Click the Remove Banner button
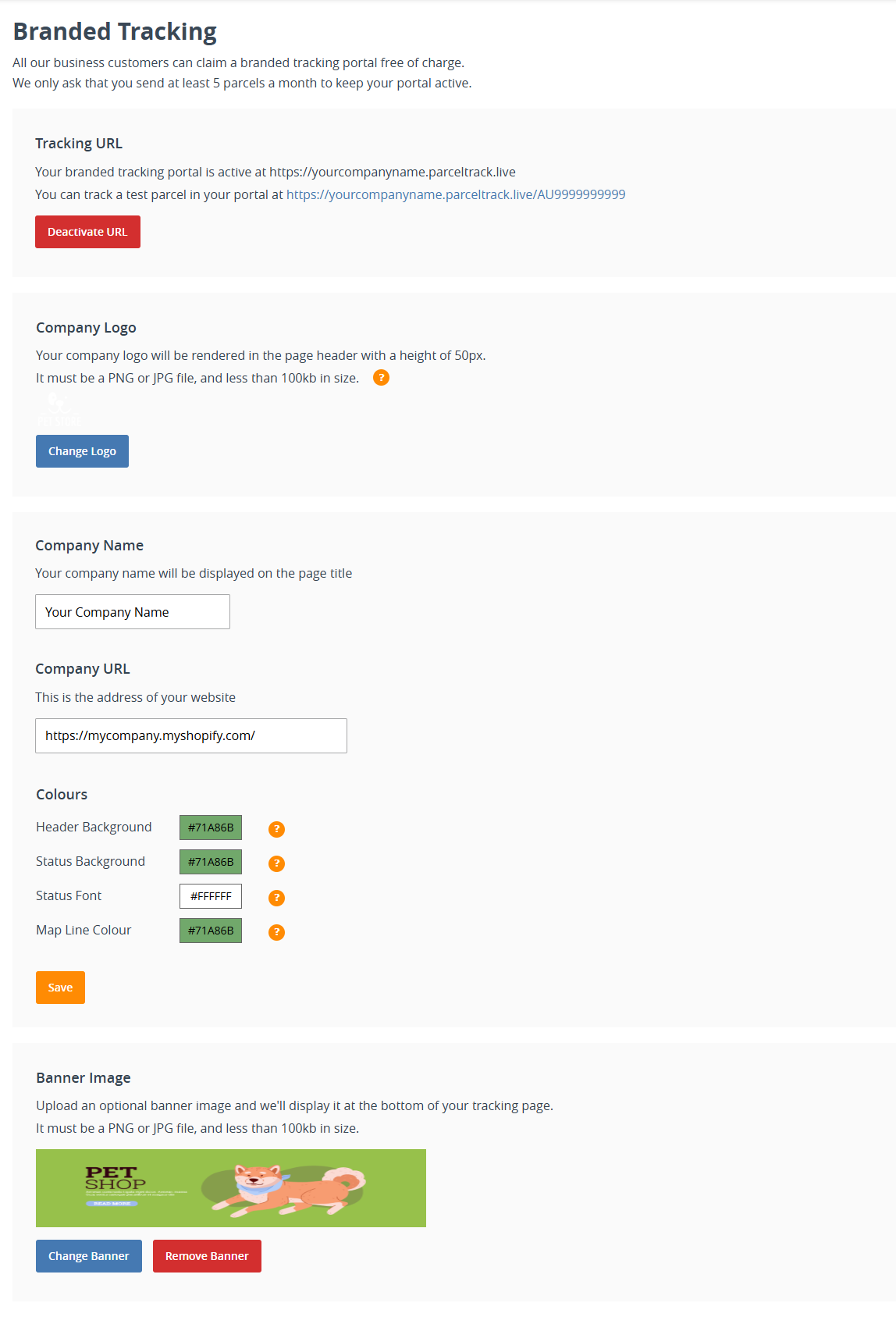The width and height of the screenshot is (896, 1317). point(207,1256)
